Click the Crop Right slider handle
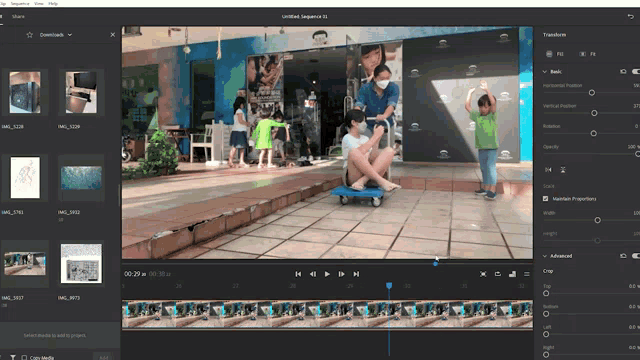The image size is (640, 360). (x=546, y=355)
